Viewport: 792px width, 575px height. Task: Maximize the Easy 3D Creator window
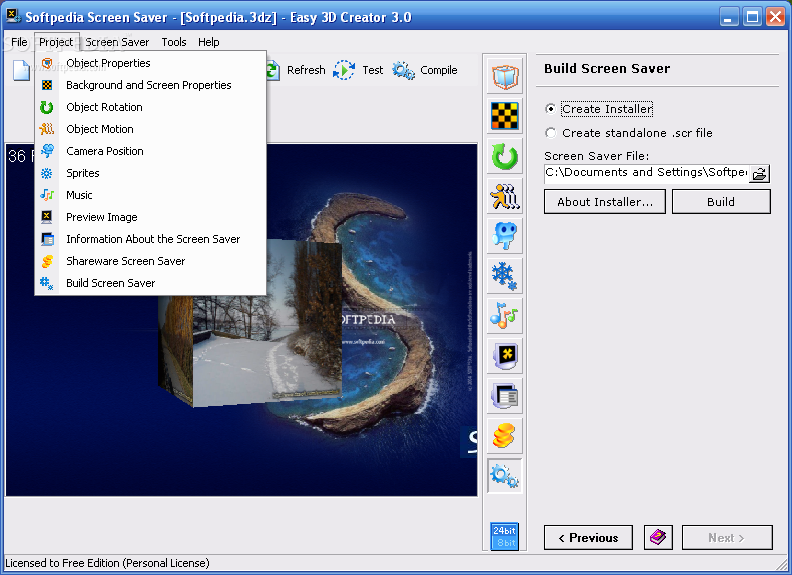pos(752,17)
